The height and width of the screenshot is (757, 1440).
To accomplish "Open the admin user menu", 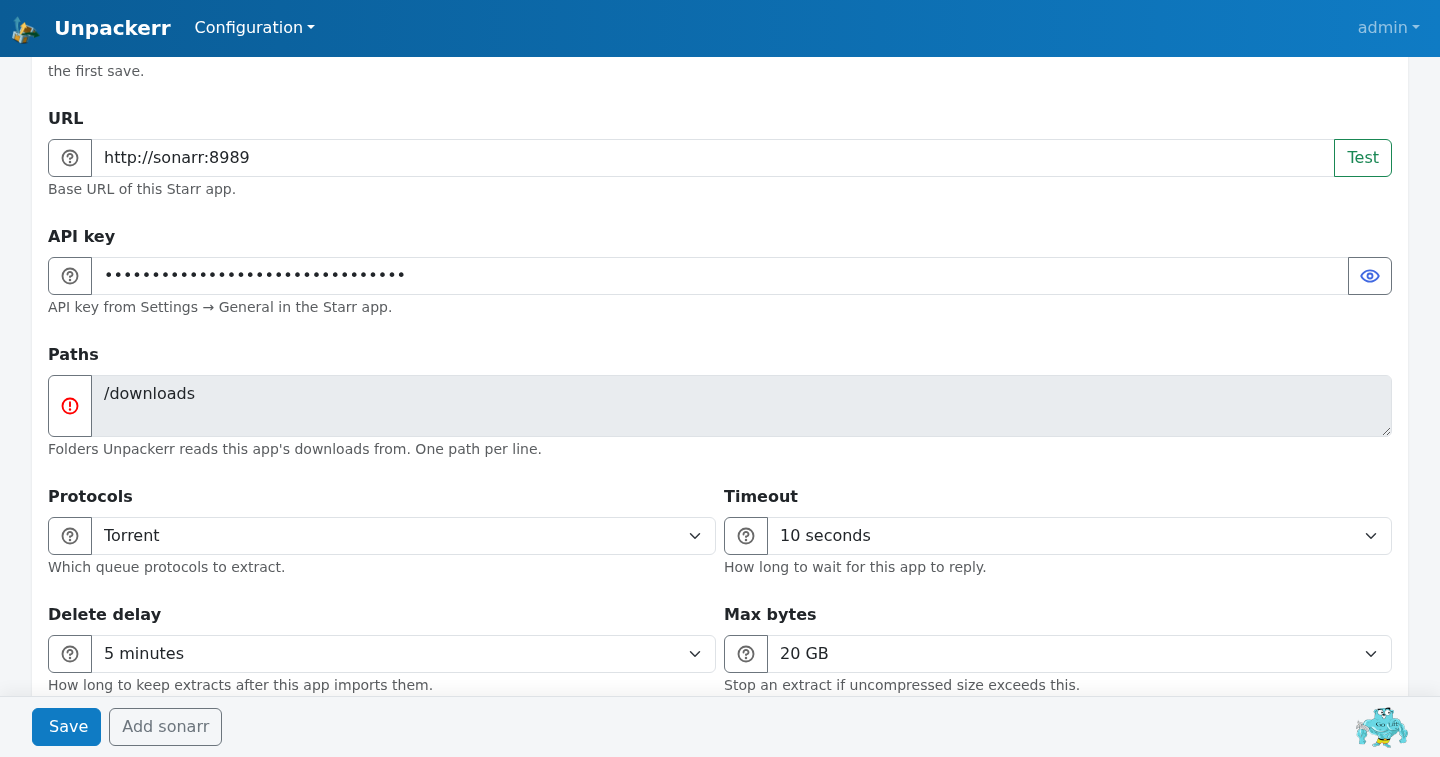I will 1388,28.
